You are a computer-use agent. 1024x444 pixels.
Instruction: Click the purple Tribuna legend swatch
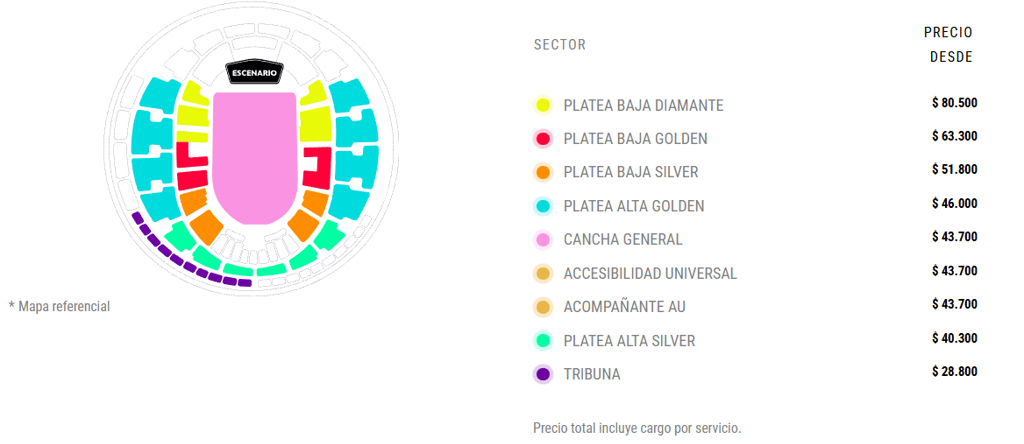[x=543, y=375]
